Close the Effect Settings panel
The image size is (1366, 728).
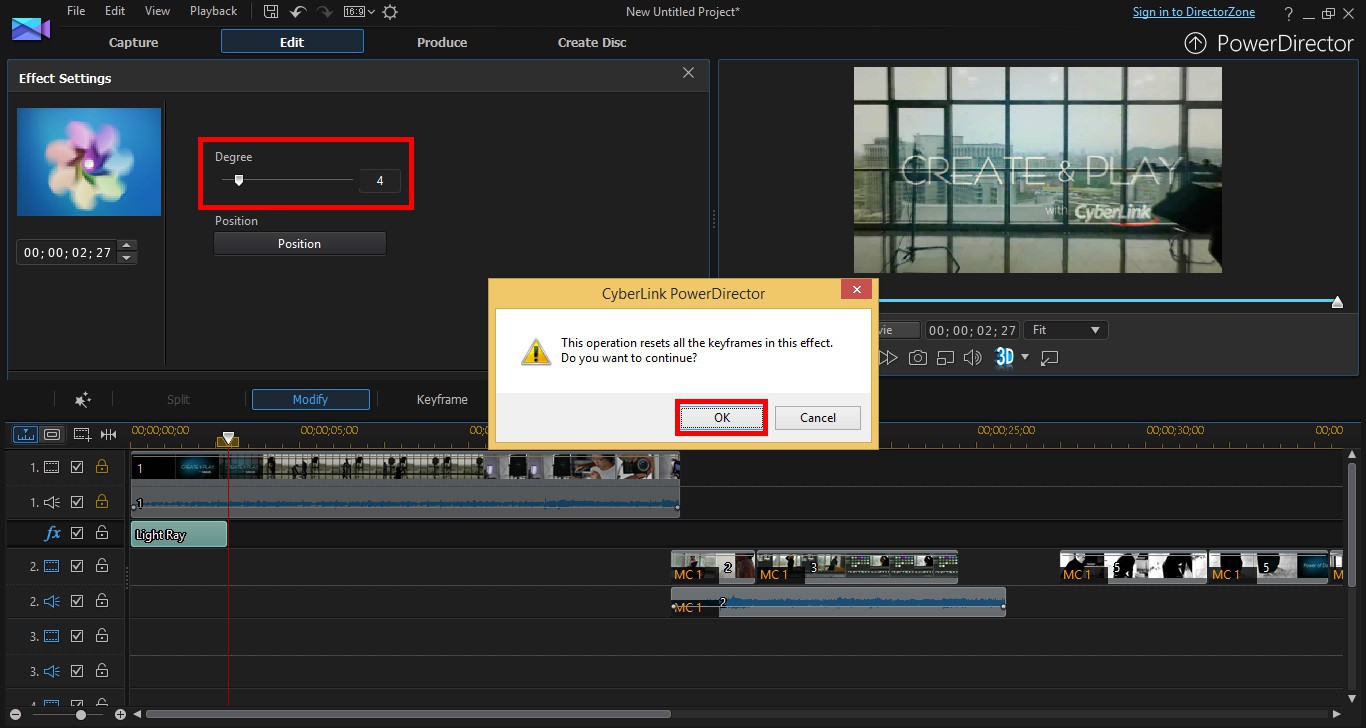point(688,73)
